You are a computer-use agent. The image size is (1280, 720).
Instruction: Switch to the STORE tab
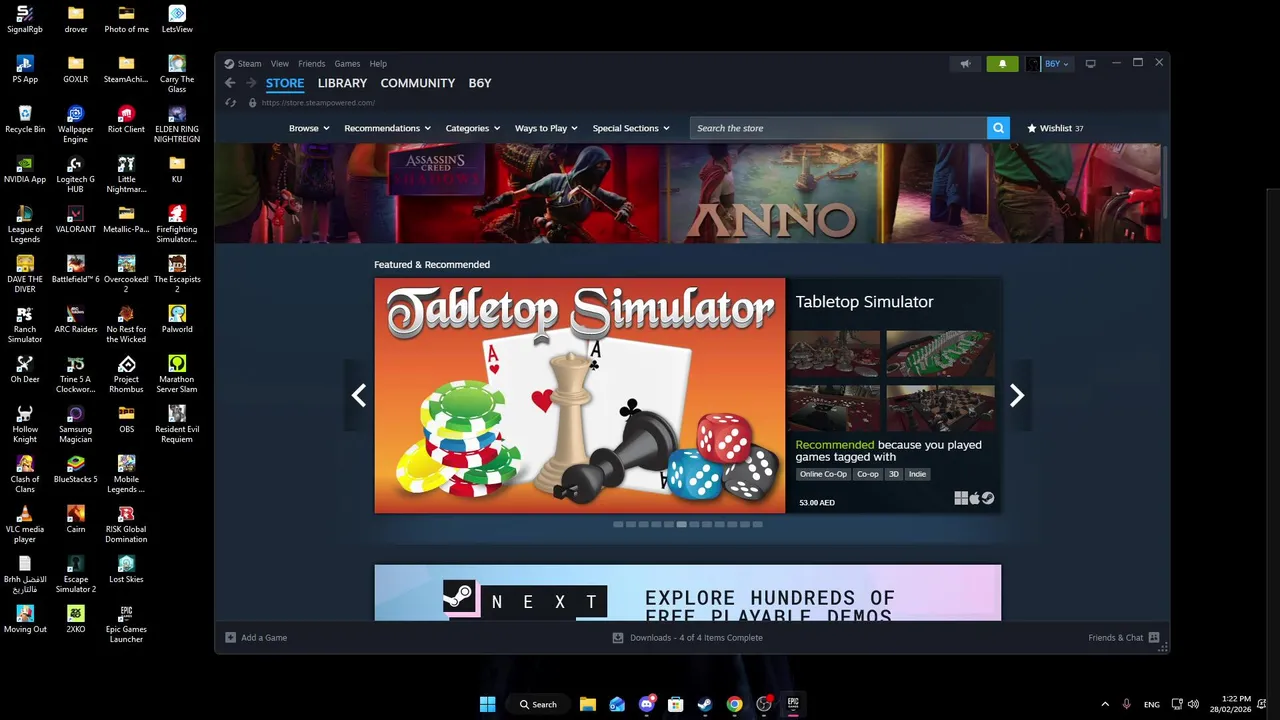[285, 83]
